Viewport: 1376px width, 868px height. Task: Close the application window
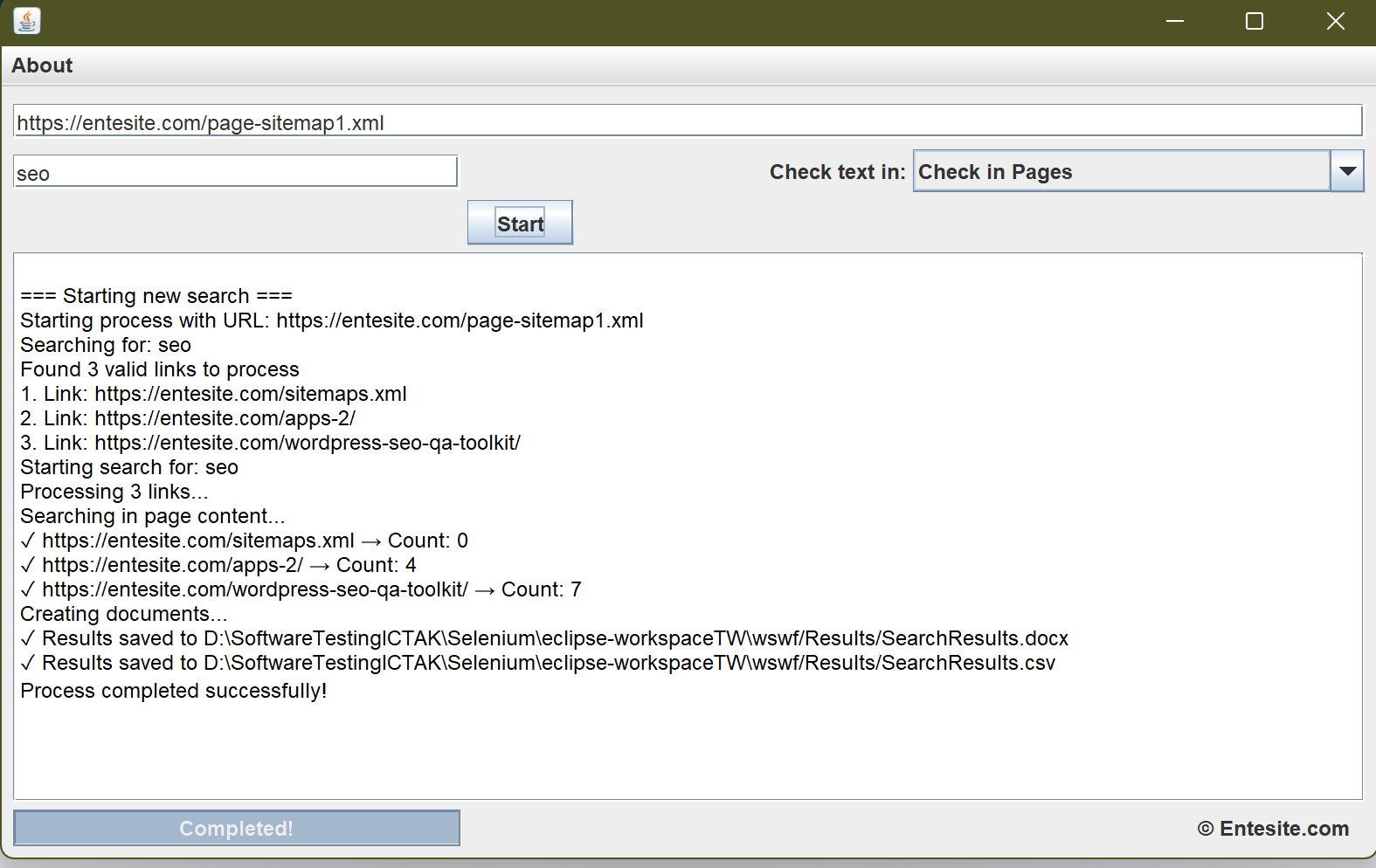(1334, 21)
